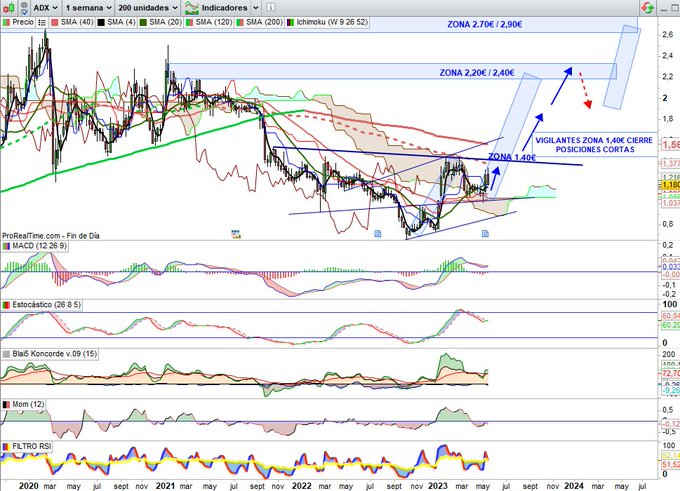Screen dimensions: 680x491
Task: Expand the arrow right of Indicadores
Action: [x=255, y=8]
